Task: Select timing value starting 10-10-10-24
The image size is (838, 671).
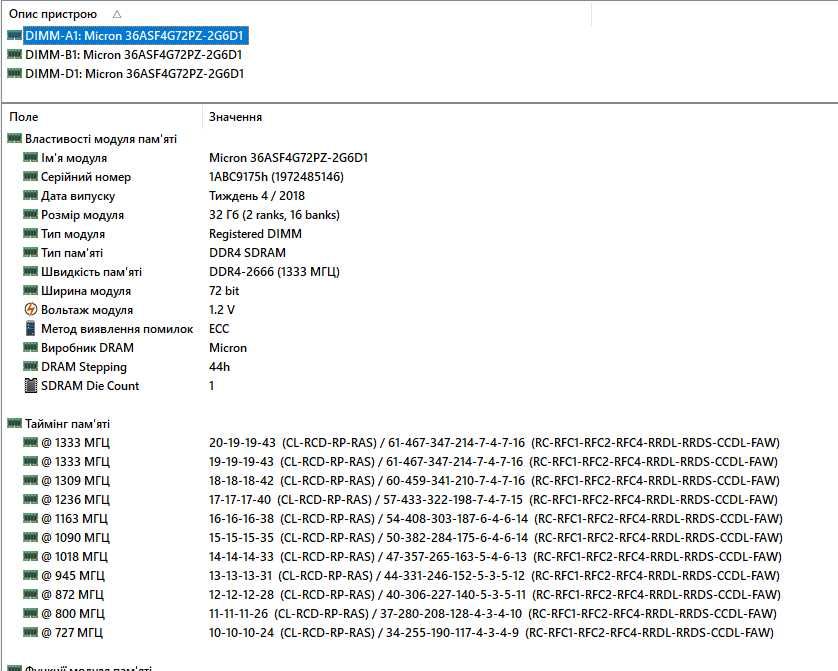Action: pos(491,632)
